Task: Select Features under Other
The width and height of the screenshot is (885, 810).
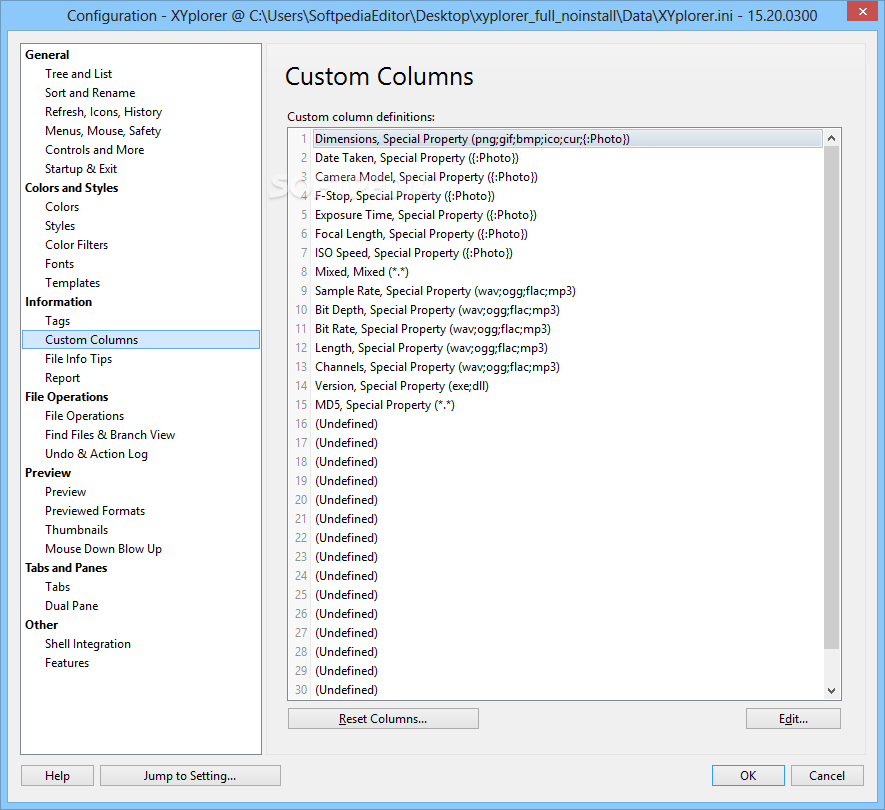Action: 67,663
